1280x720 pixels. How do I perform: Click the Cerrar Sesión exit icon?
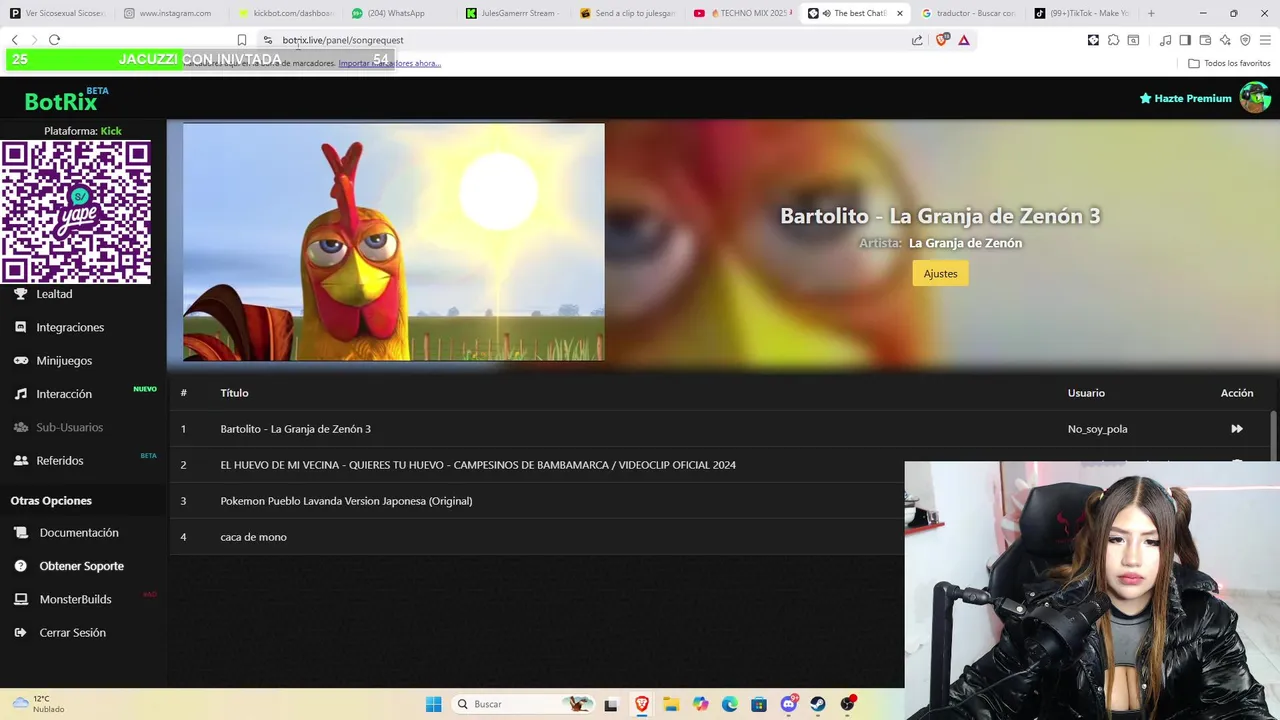pos(21,632)
